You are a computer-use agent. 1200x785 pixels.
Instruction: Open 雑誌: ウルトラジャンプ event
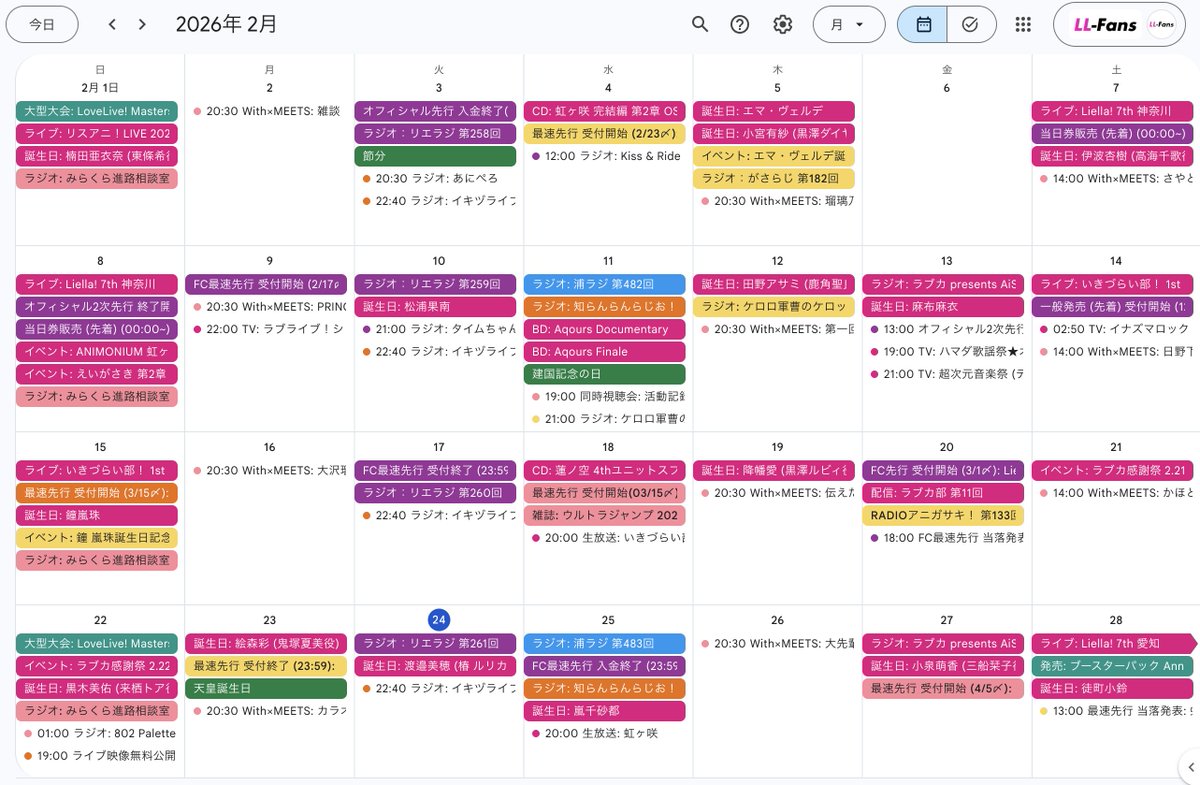604,515
